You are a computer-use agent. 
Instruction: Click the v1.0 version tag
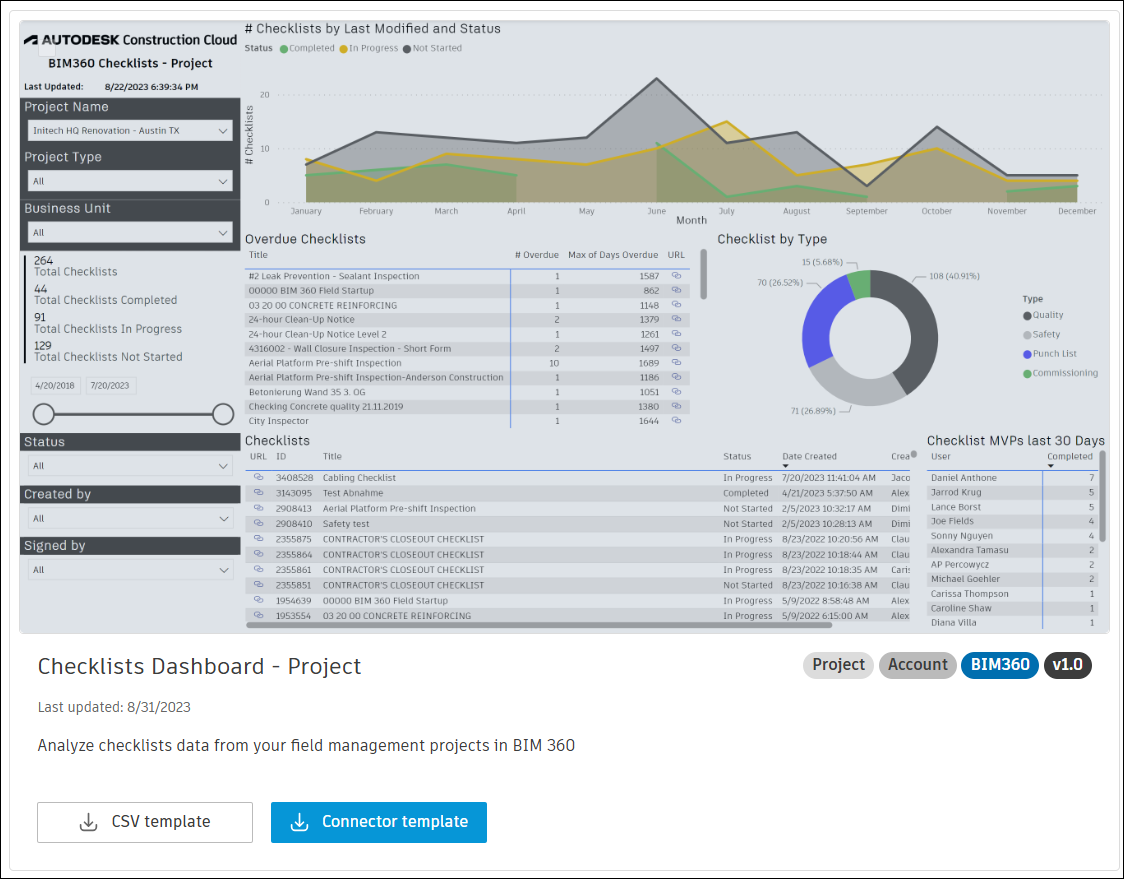(x=1067, y=665)
